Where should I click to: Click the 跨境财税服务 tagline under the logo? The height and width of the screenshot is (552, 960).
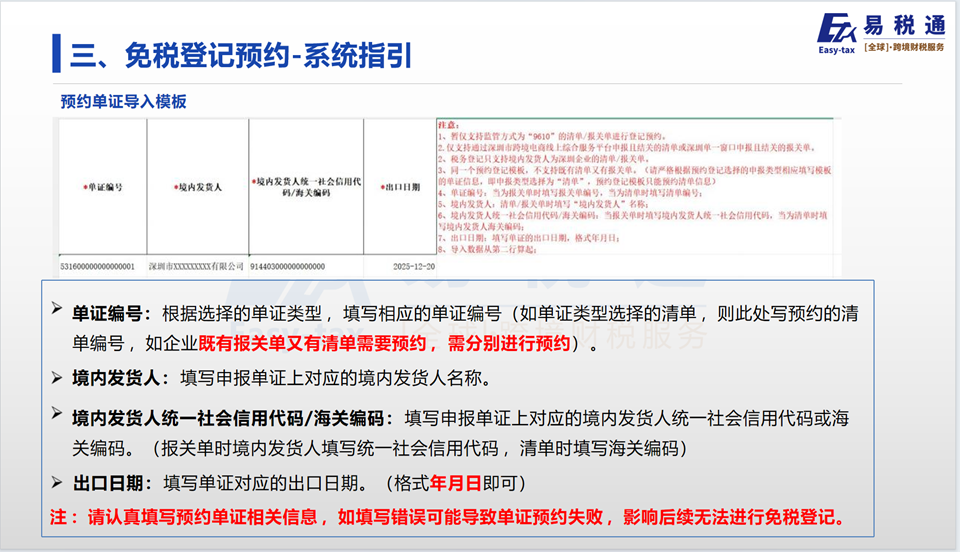[x=904, y=47]
